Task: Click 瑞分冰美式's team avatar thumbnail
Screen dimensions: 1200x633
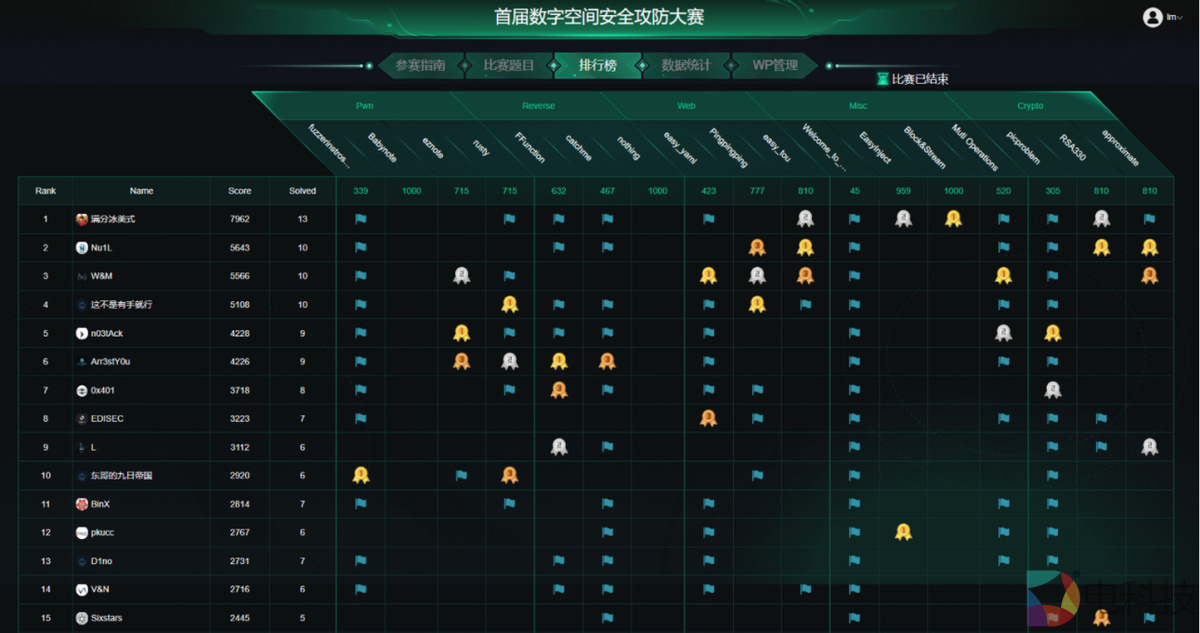Action: [80, 218]
